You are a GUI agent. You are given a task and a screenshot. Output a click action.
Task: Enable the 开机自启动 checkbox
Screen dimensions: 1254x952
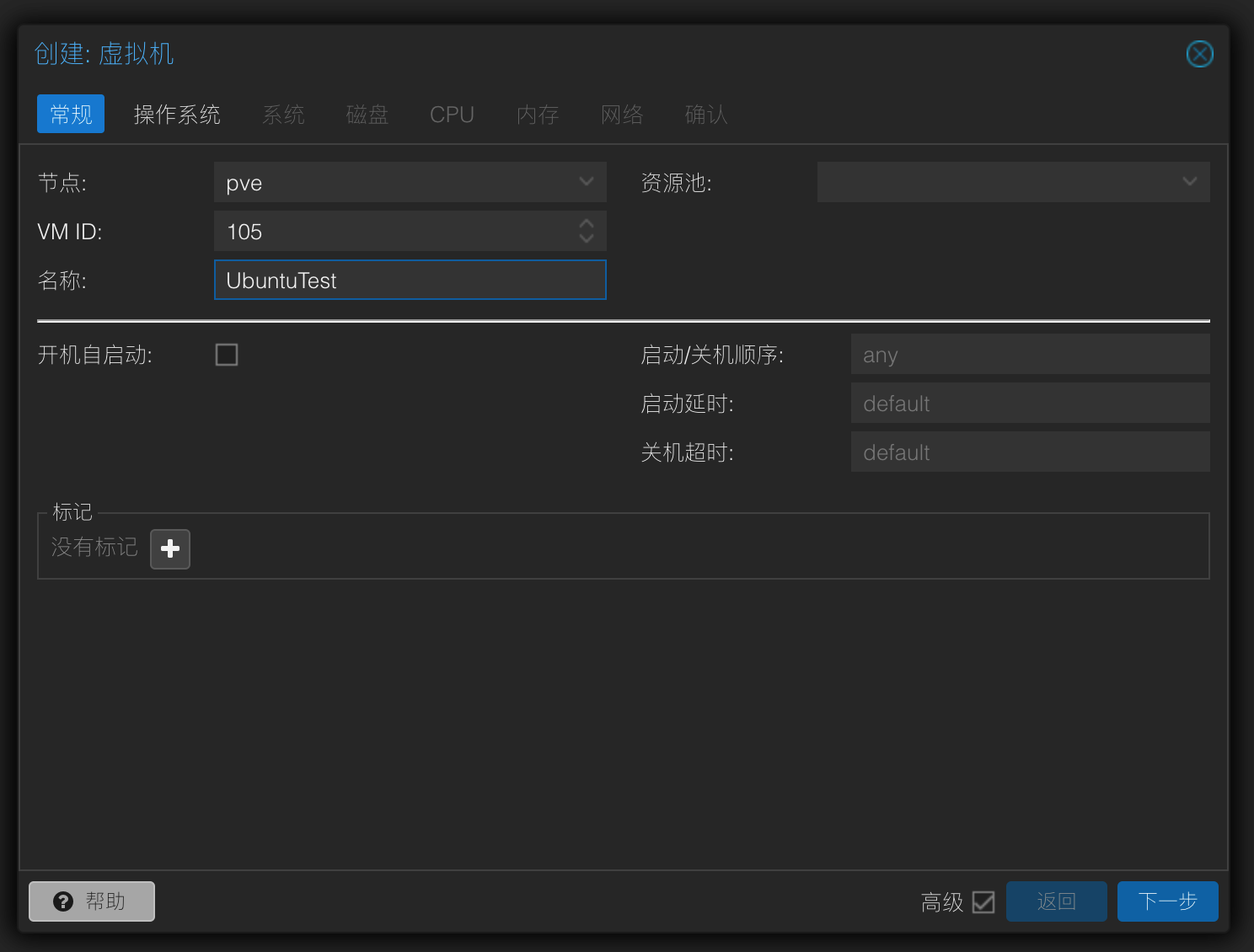tap(227, 355)
